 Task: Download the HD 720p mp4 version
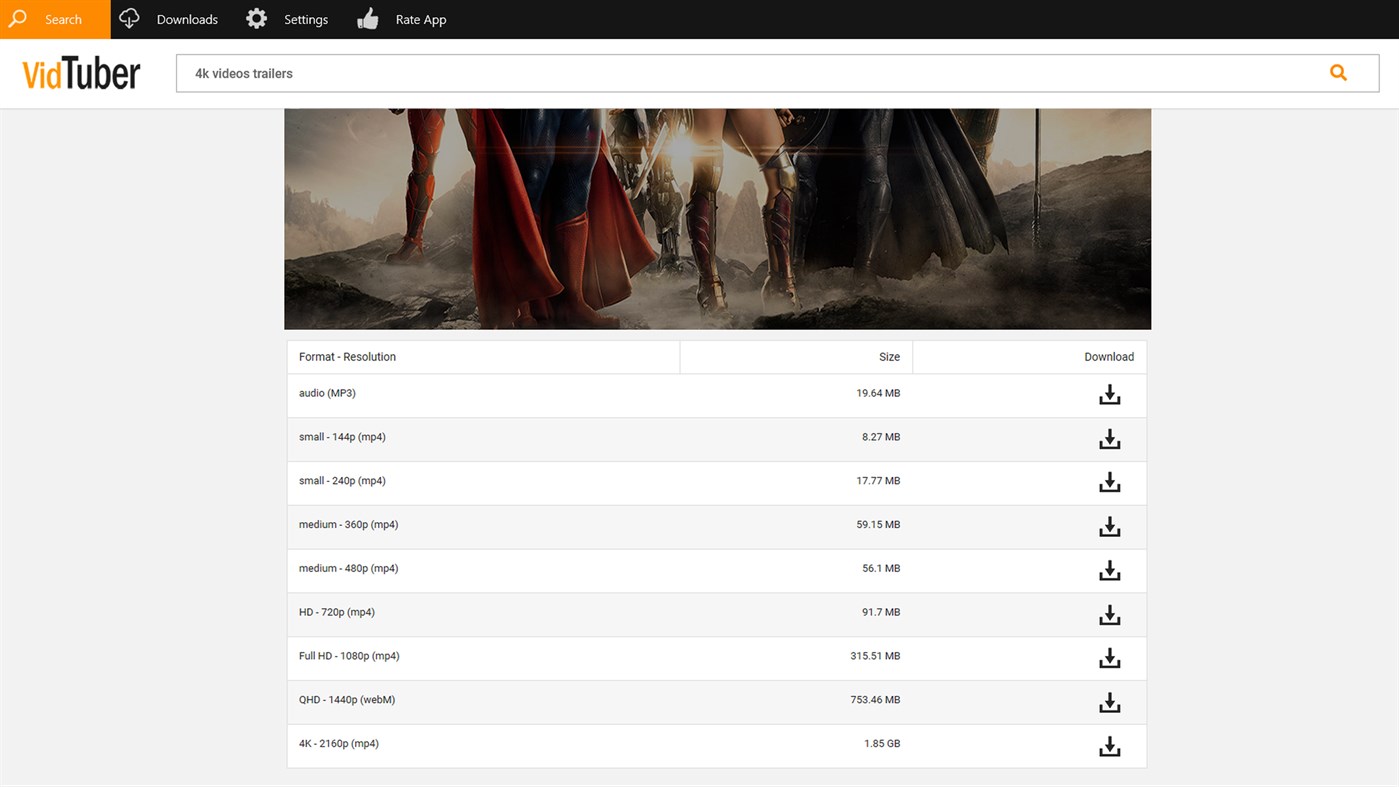coord(1109,614)
